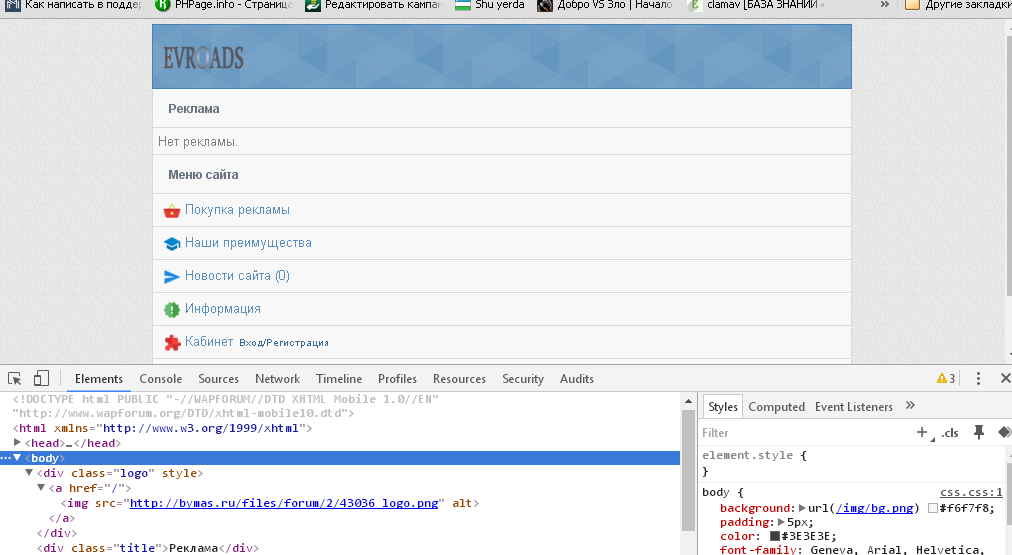Show more Styles sidebar tabs chevron
Viewport: 1012px width, 555px height.
click(x=910, y=406)
